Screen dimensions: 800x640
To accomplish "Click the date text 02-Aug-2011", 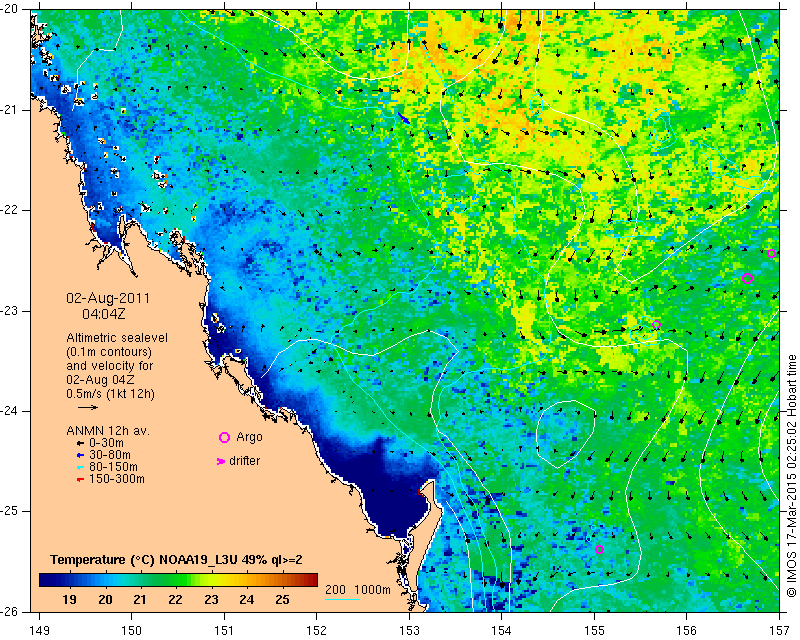I will click(108, 298).
